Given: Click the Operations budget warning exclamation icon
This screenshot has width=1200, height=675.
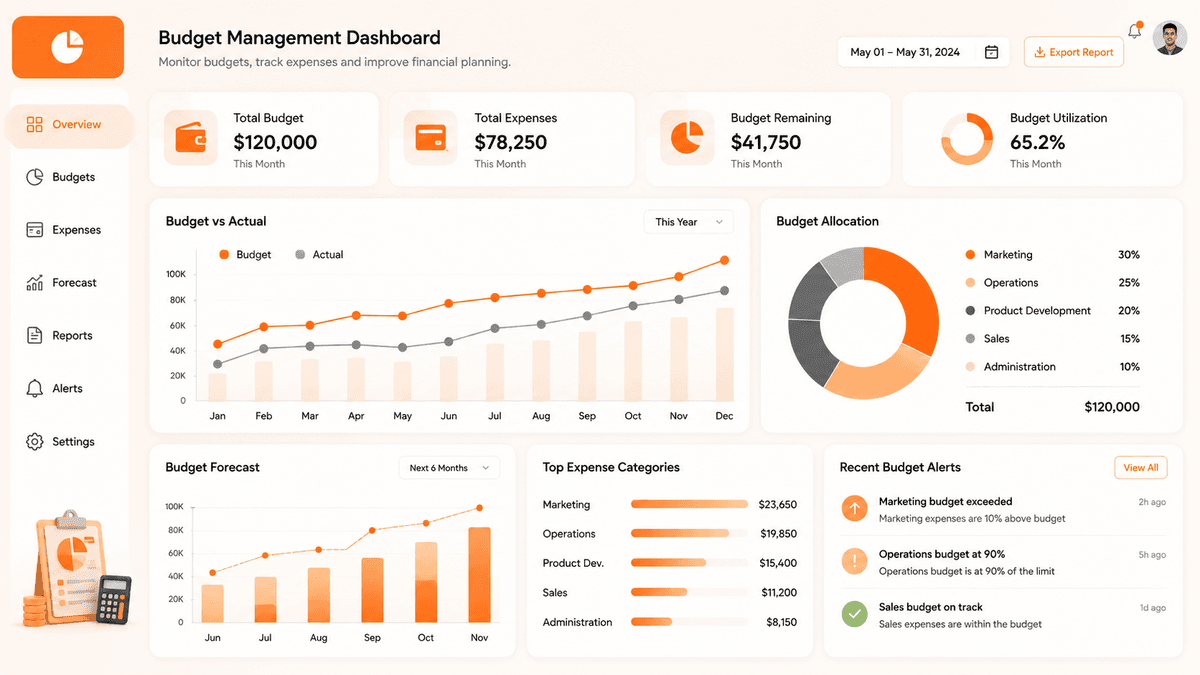Looking at the screenshot, I should coord(854,561).
